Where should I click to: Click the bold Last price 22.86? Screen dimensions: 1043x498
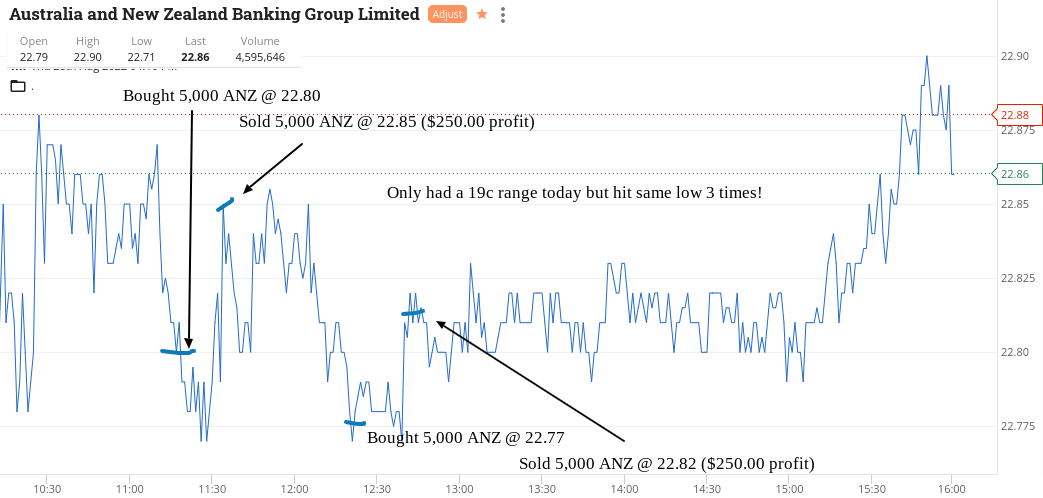pos(195,57)
